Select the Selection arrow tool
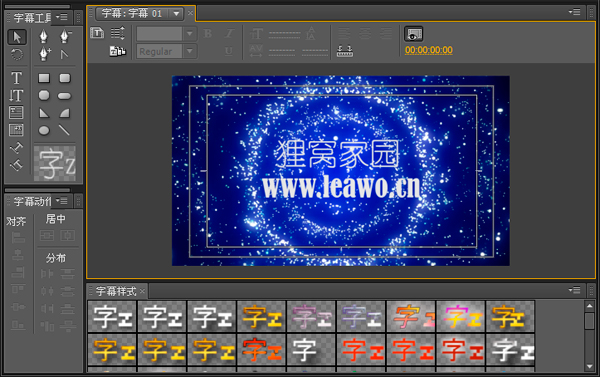Image resolution: width=600 pixels, height=377 pixels. [x=17, y=37]
